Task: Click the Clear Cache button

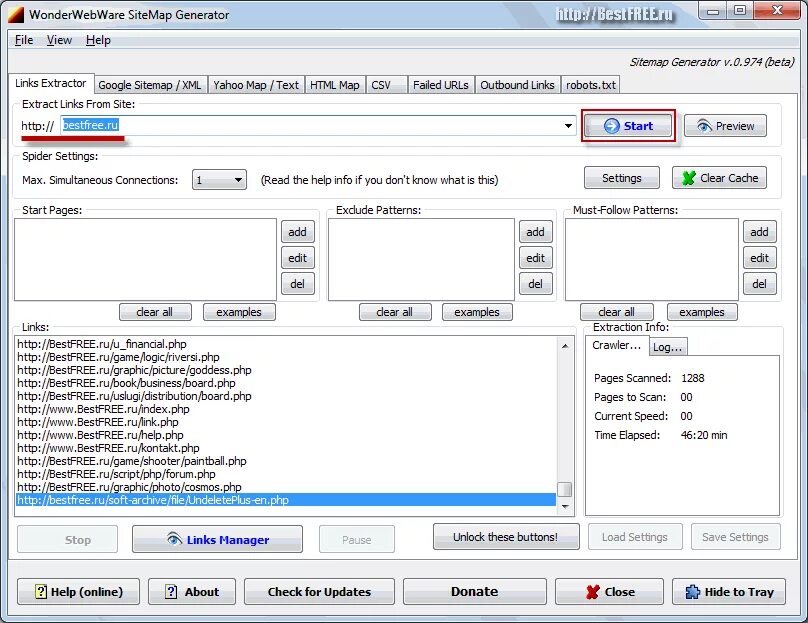Action: (x=719, y=178)
